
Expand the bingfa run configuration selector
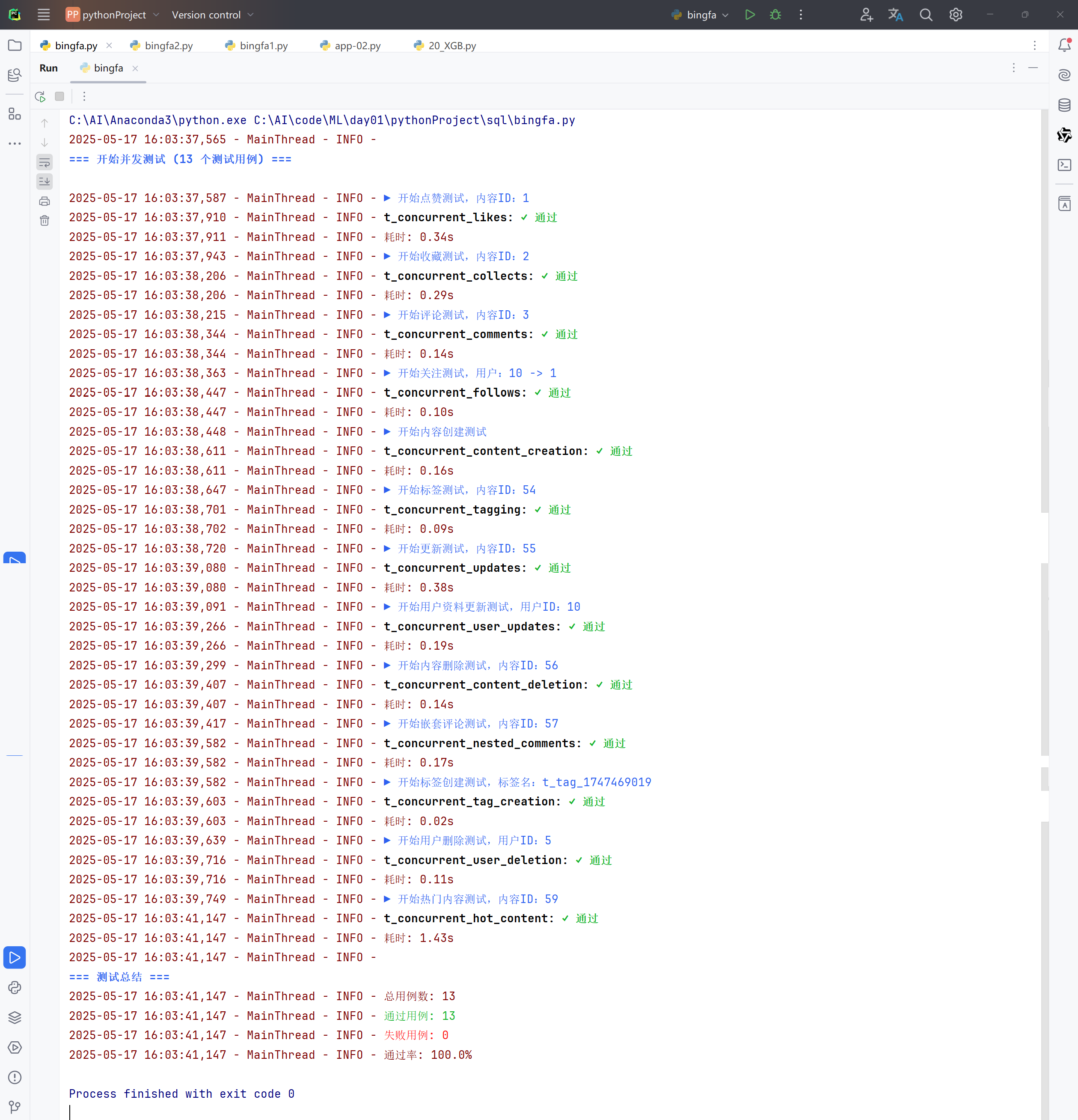coord(701,15)
